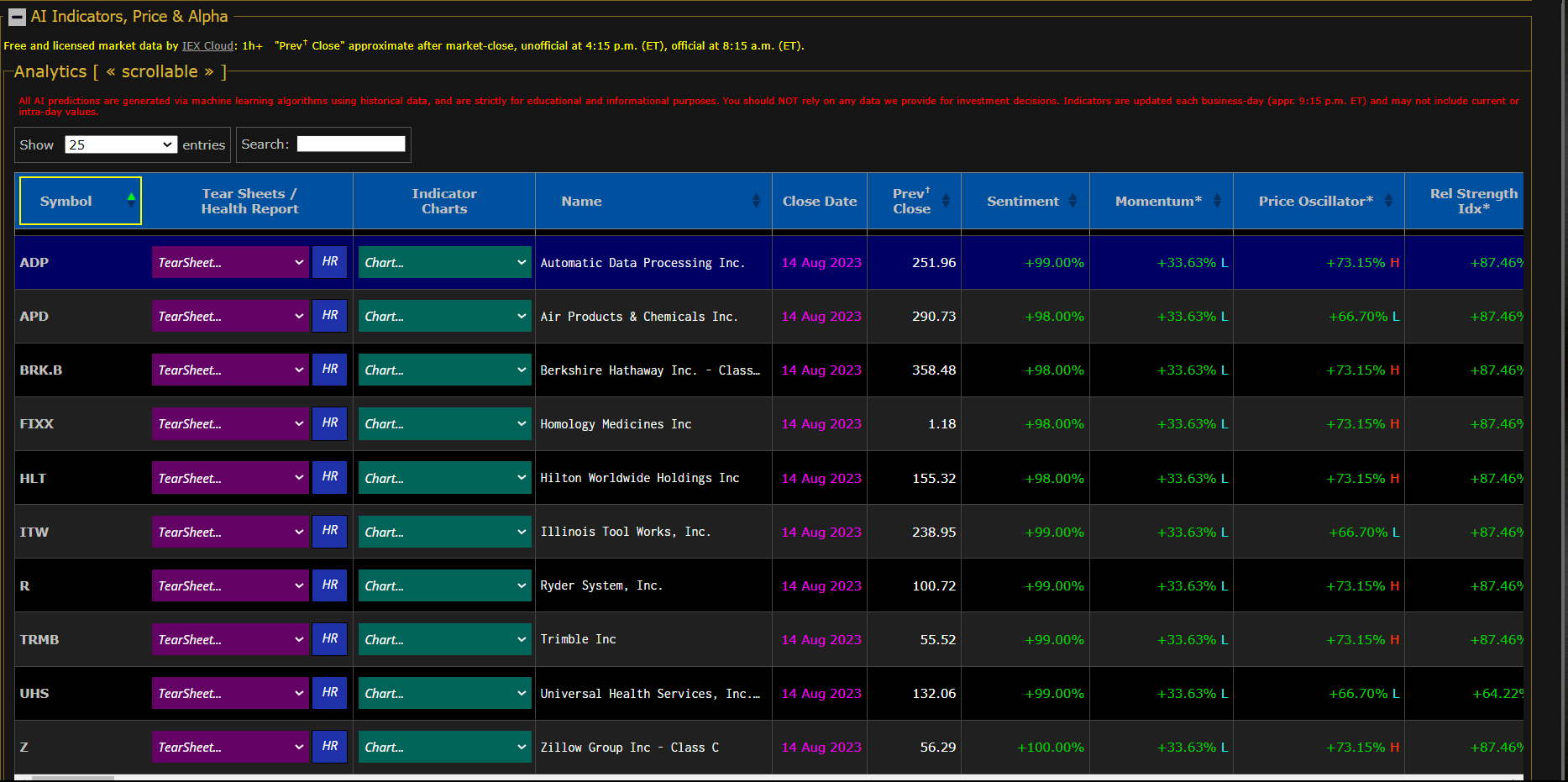Expand TearSheet dropdown for UHS
This screenshot has width=1568, height=782.
(x=230, y=693)
